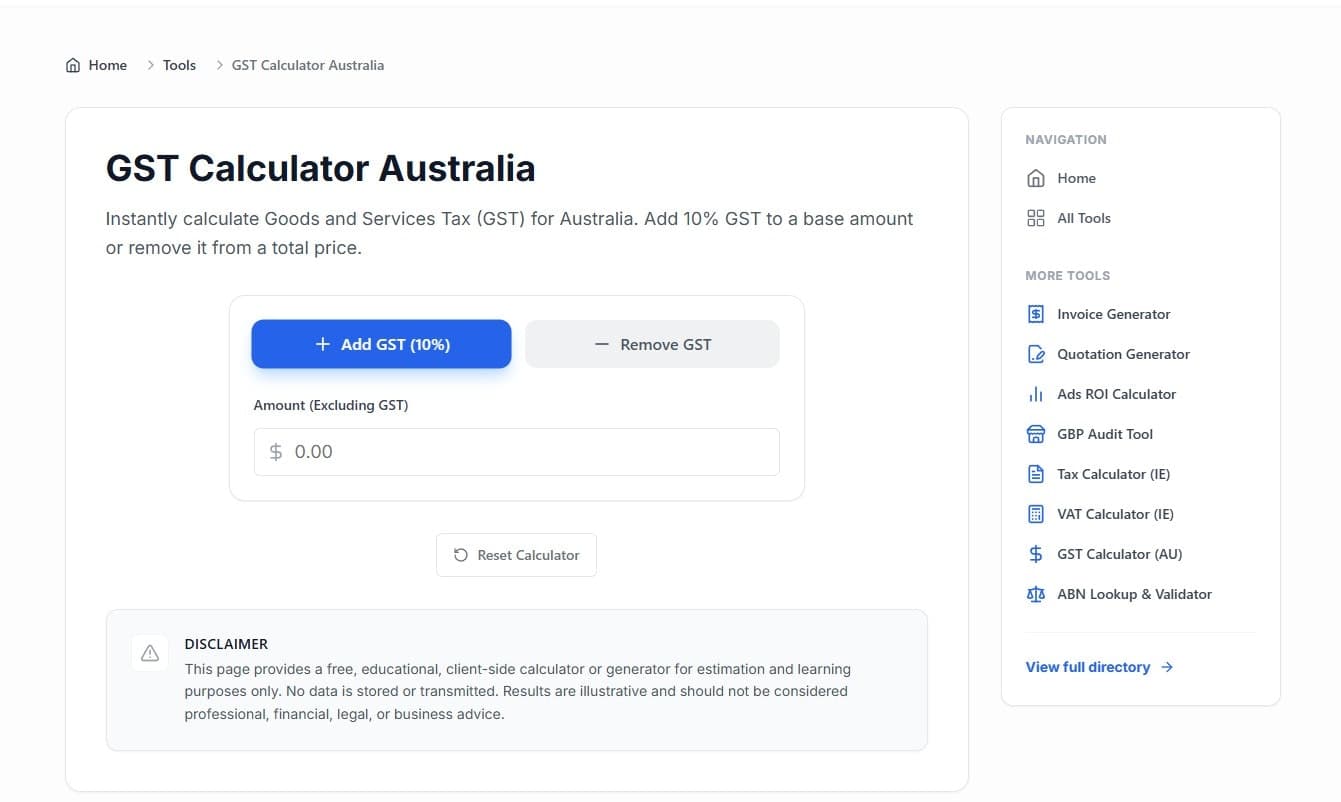Switch to Remove GST mode

tap(652, 343)
